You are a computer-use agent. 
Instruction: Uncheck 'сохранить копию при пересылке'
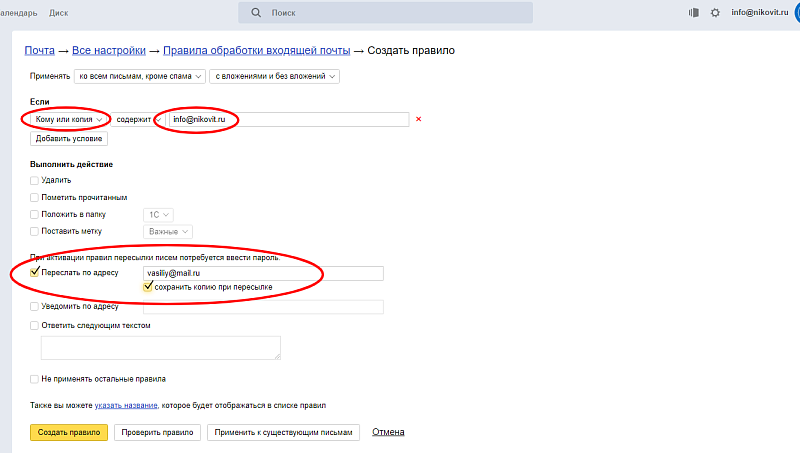point(149,287)
